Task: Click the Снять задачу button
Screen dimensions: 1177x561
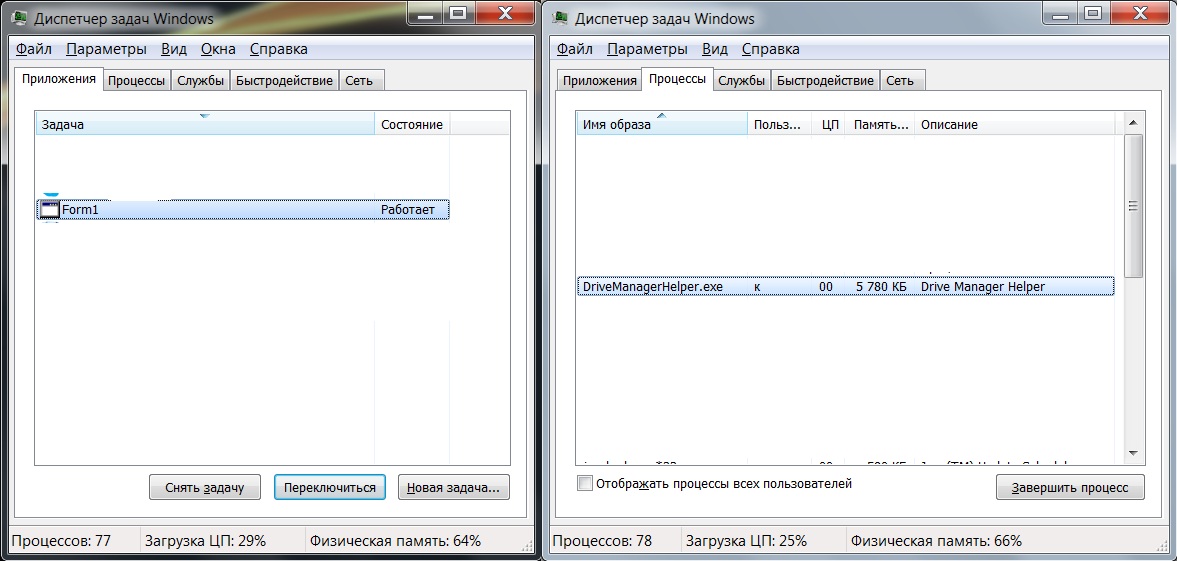Action: tap(204, 487)
